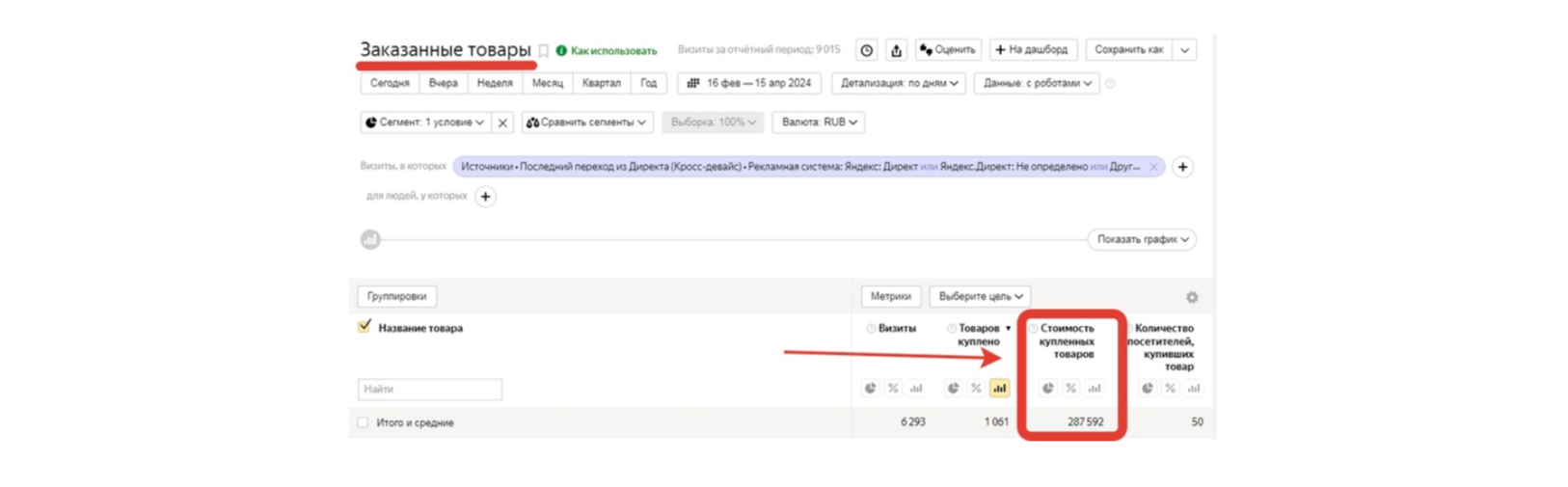Select pie chart icon under Визиты

point(871,389)
